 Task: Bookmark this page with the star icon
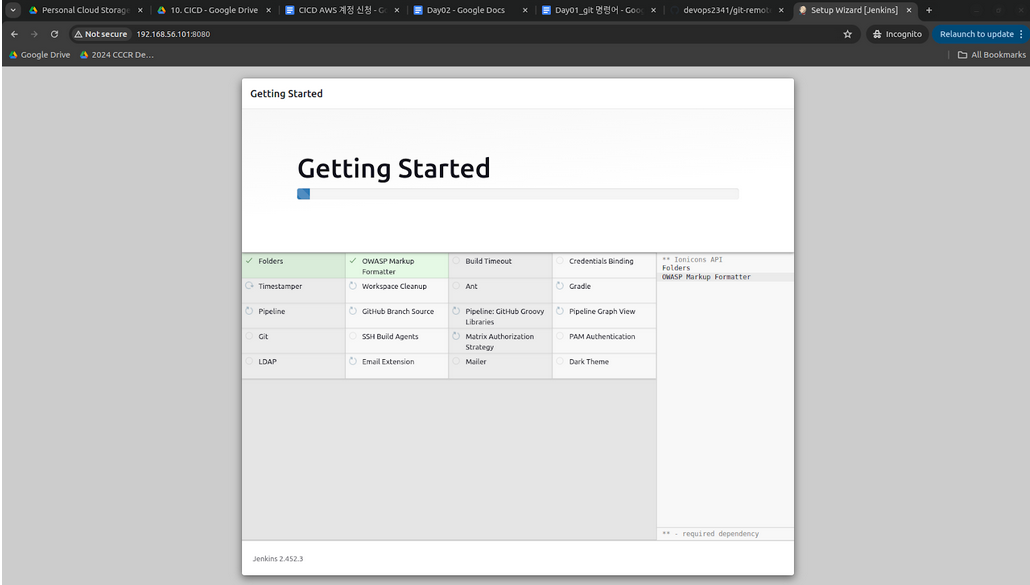pyautogui.click(x=847, y=34)
